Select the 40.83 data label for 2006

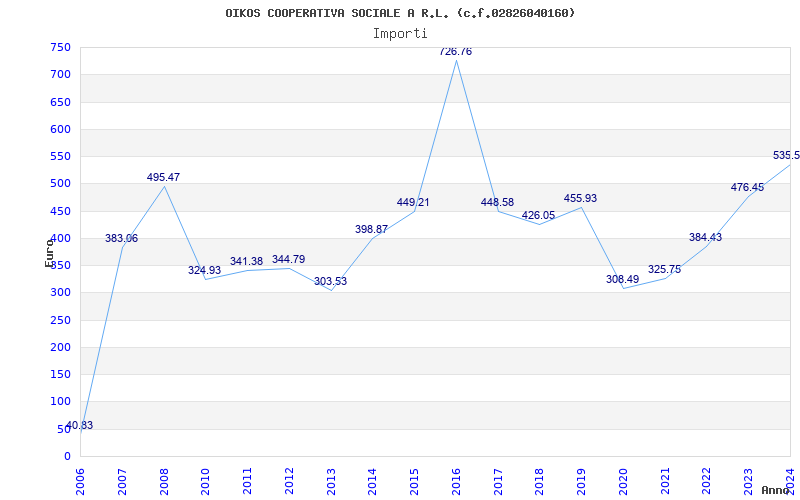point(80,426)
